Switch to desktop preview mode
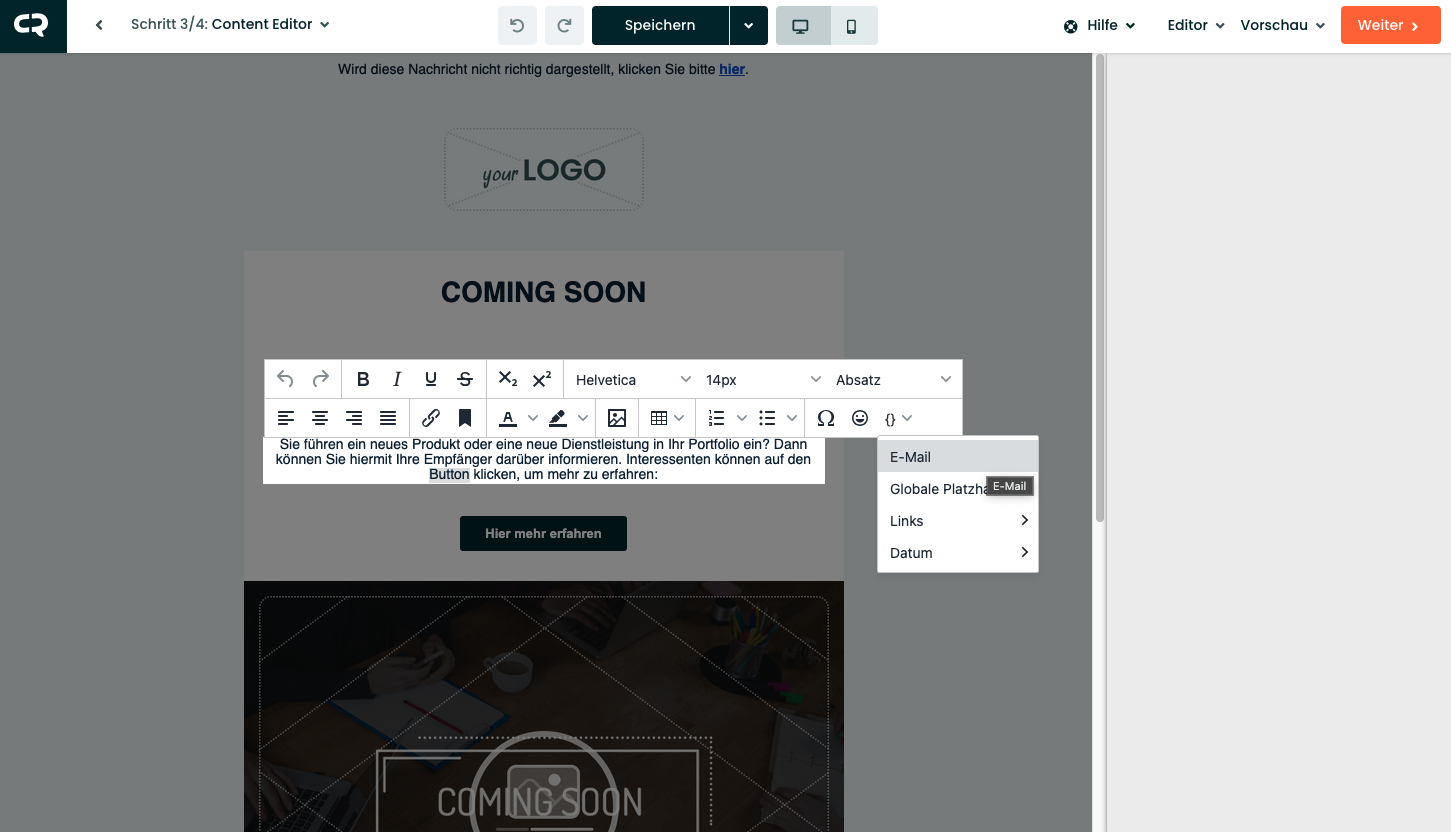 [x=801, y=26]
